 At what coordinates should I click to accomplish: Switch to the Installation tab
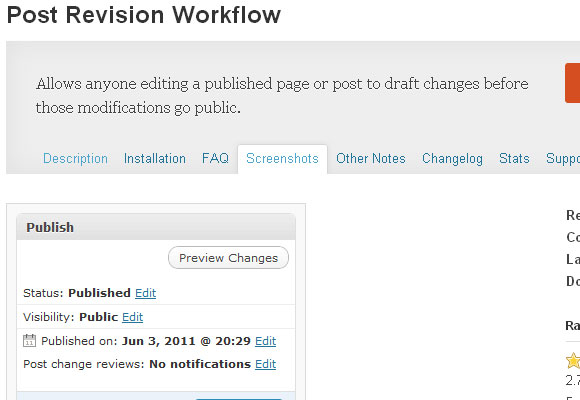click(155, 158)
